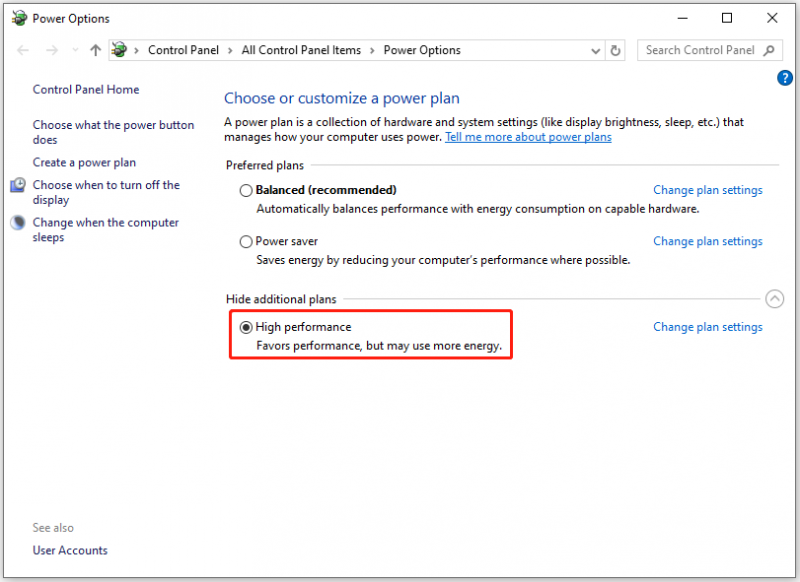Click Power Options breadcrumb segment
This screenshot has height=582, width=800.
click(x=422, y=50)
